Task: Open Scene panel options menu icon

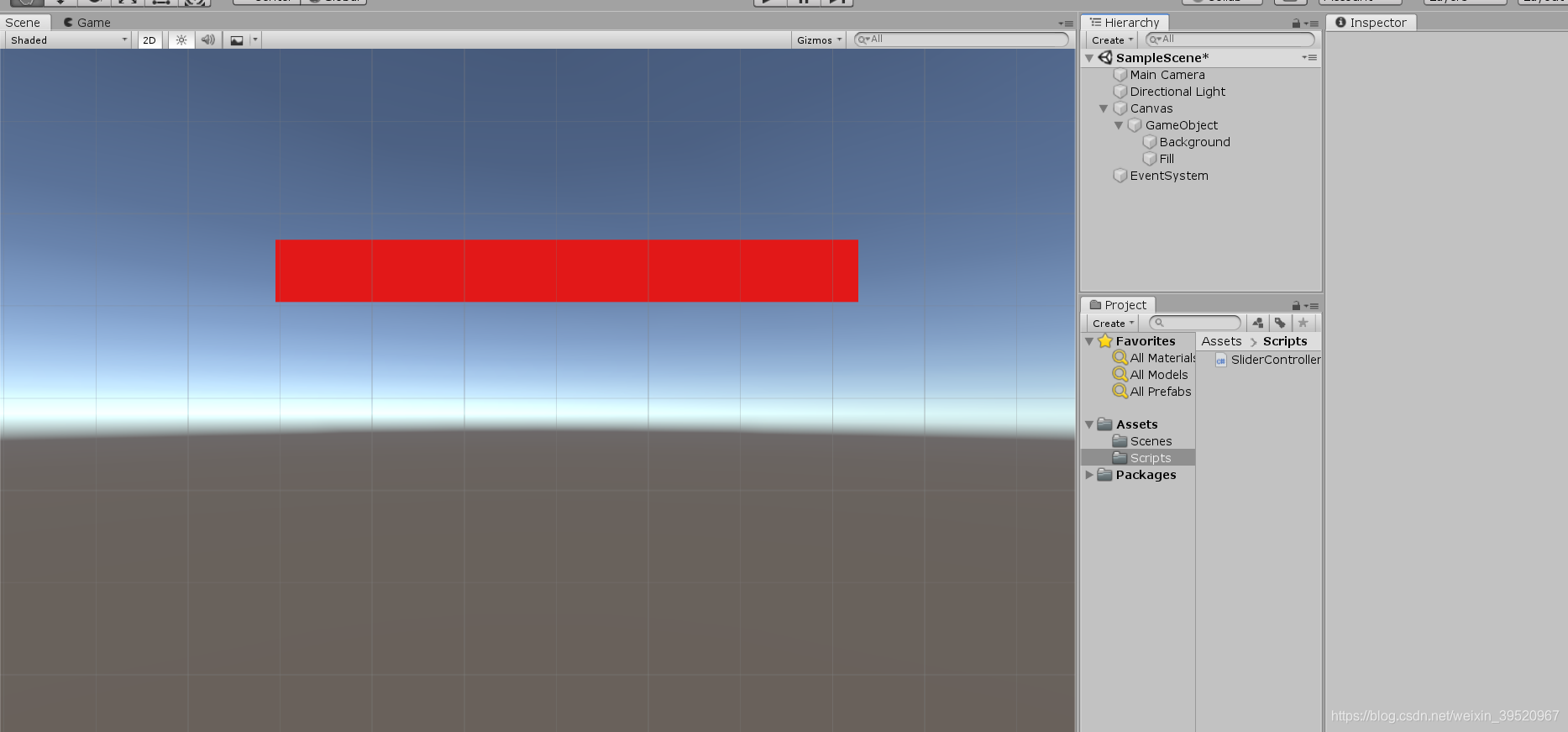Action: point(1066,24)
